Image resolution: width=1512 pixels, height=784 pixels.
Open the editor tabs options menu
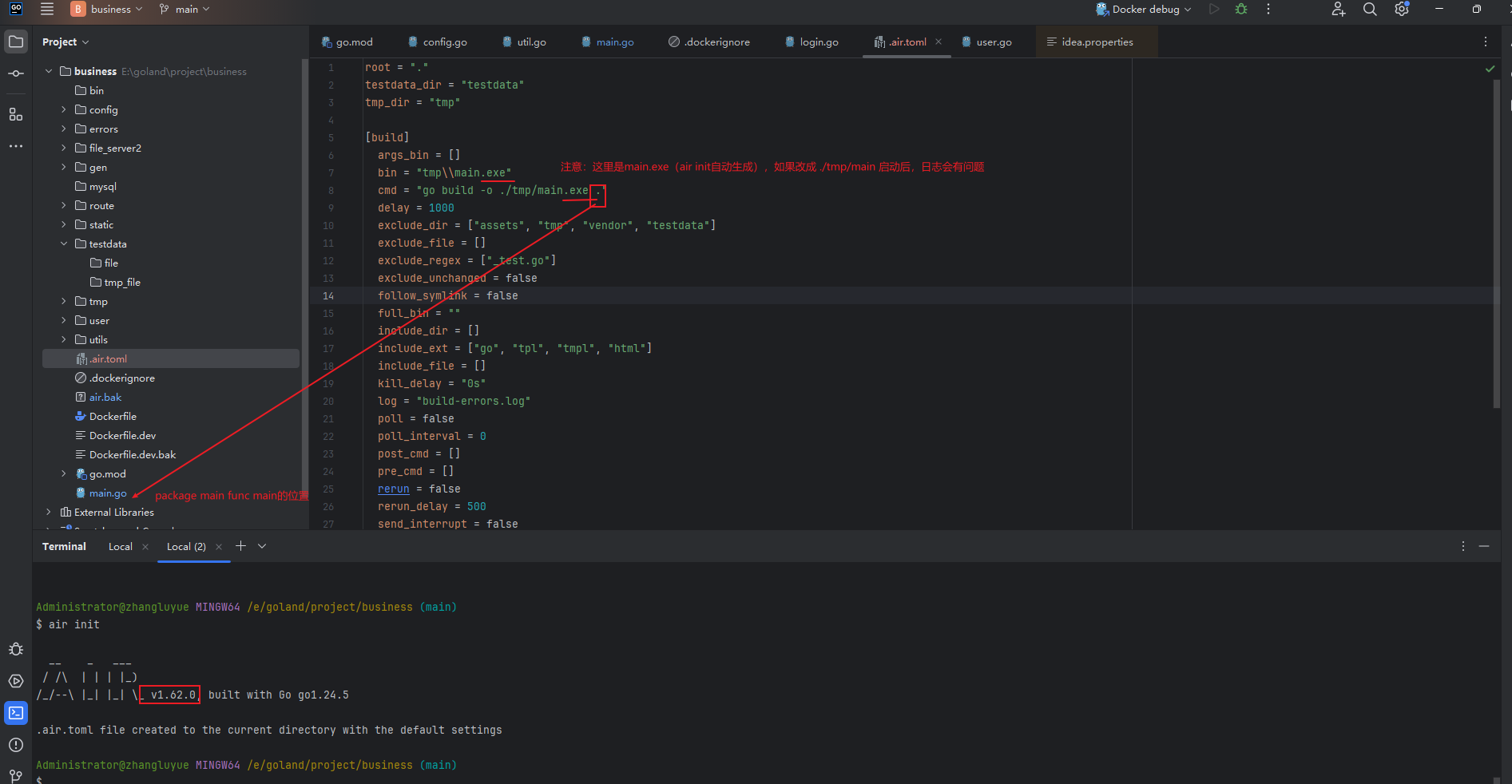tap(1486, 42)
